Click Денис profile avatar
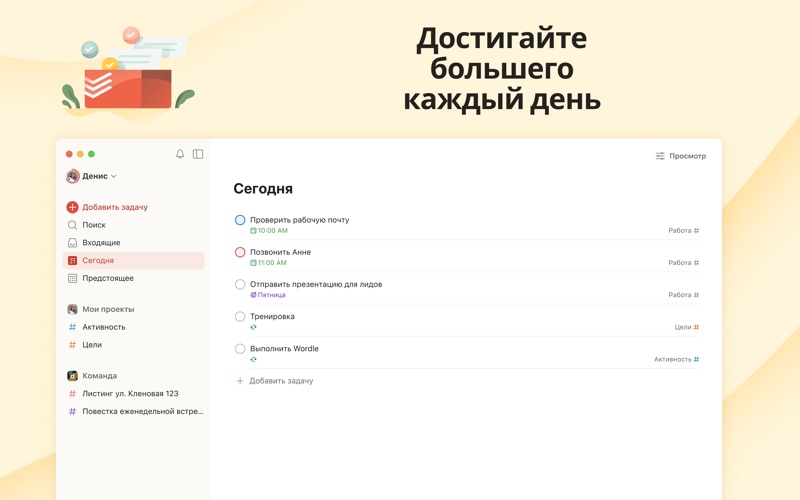The image size is (800, 500). tap(72, 176)
